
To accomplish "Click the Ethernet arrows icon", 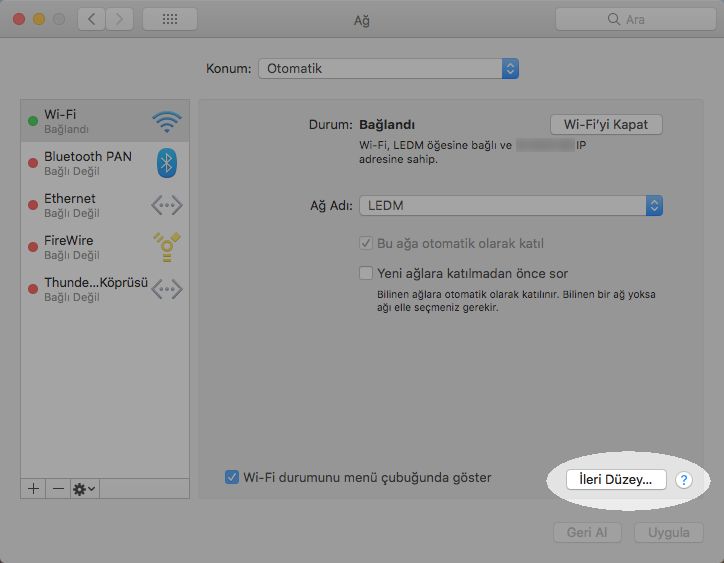I will pyautogui.click(x=167, y=205).
